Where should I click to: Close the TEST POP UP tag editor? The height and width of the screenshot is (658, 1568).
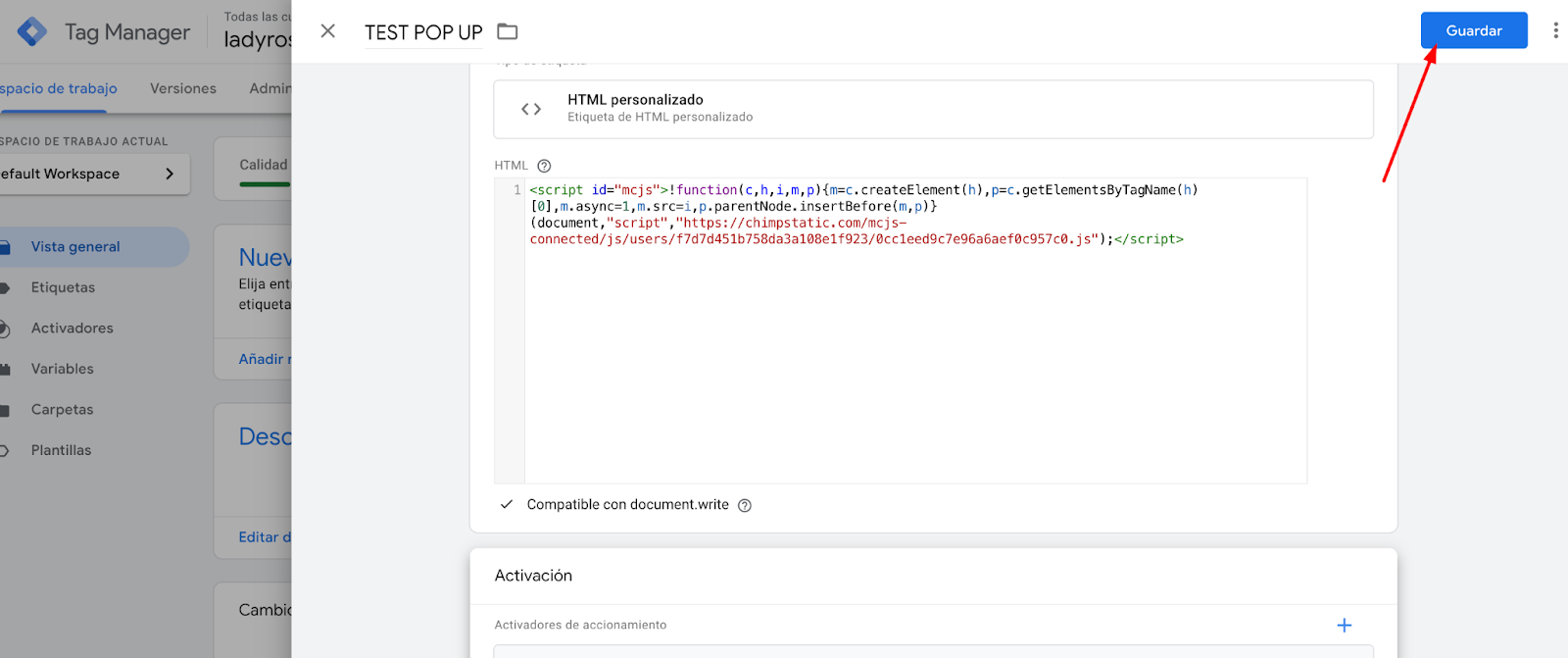point(328,31)
